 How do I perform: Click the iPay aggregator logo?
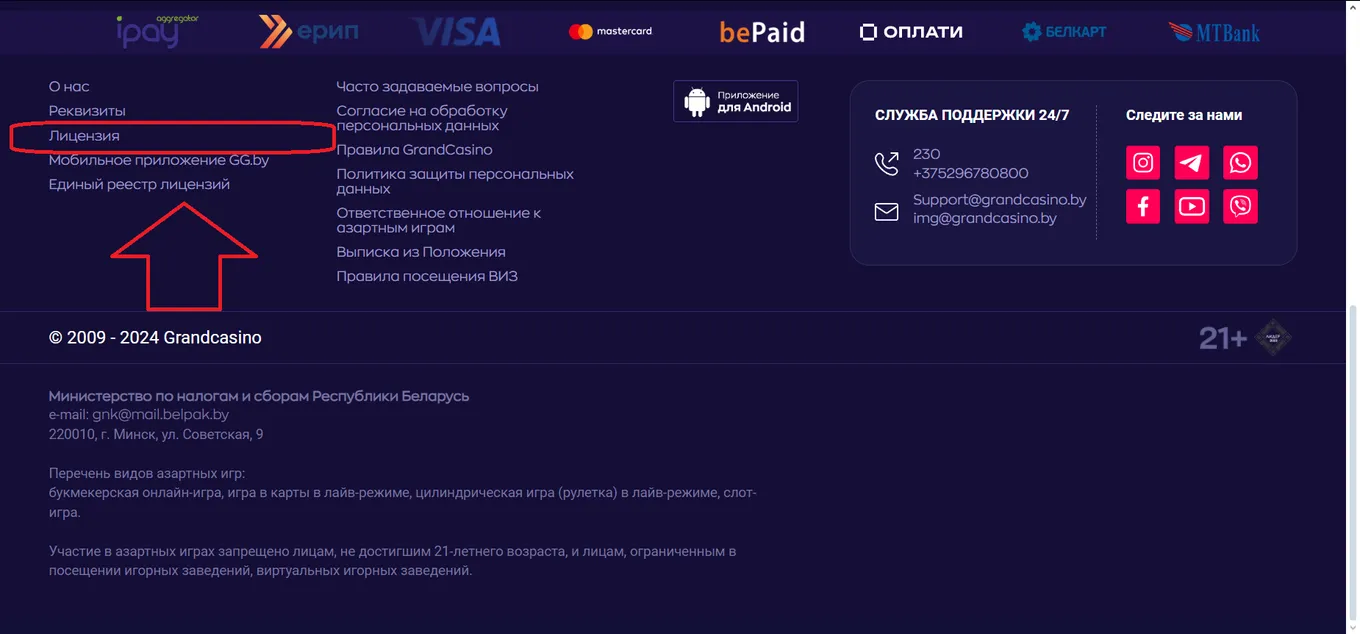156,32
